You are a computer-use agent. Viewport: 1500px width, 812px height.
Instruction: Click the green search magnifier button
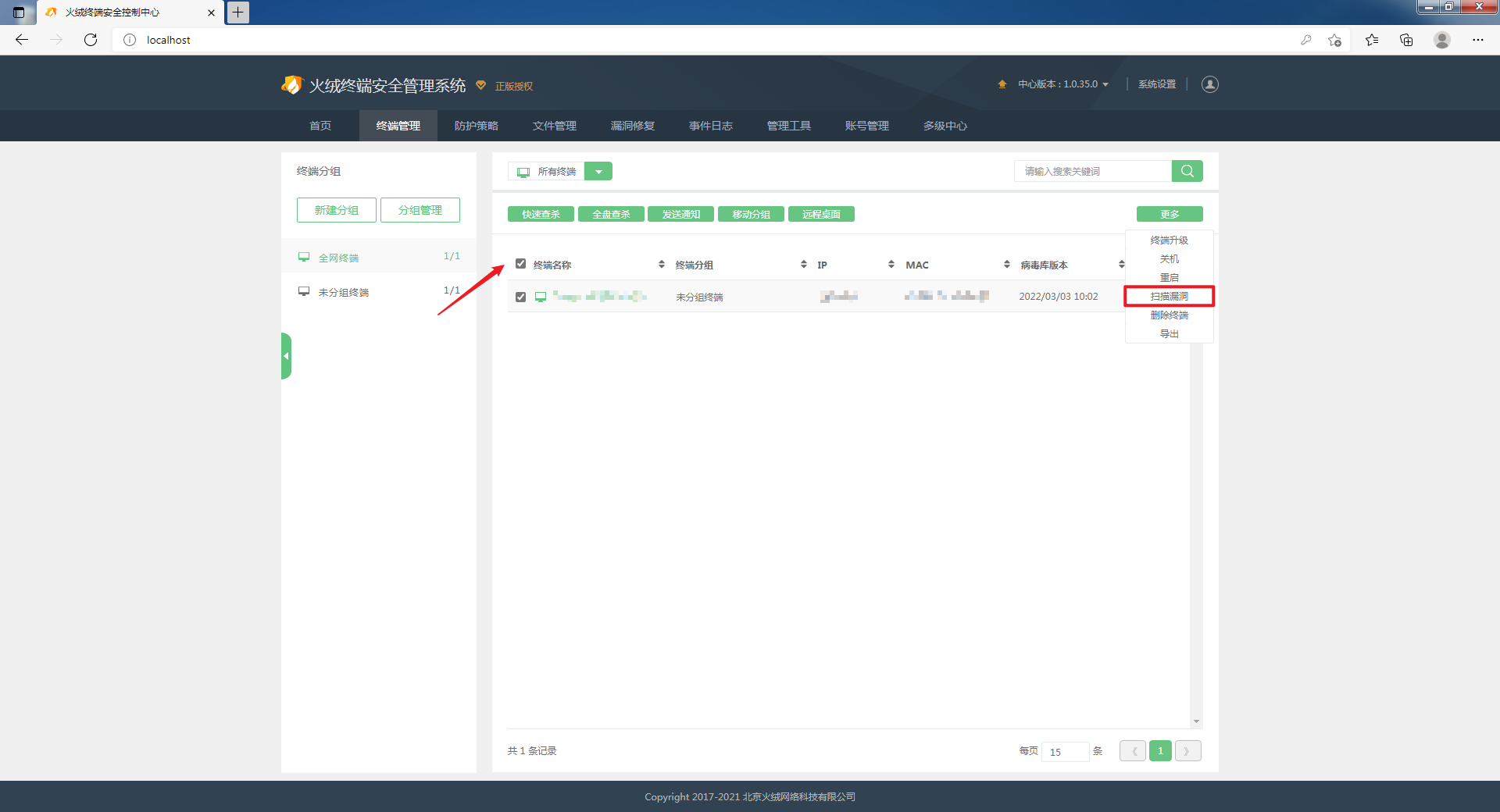1187,171
